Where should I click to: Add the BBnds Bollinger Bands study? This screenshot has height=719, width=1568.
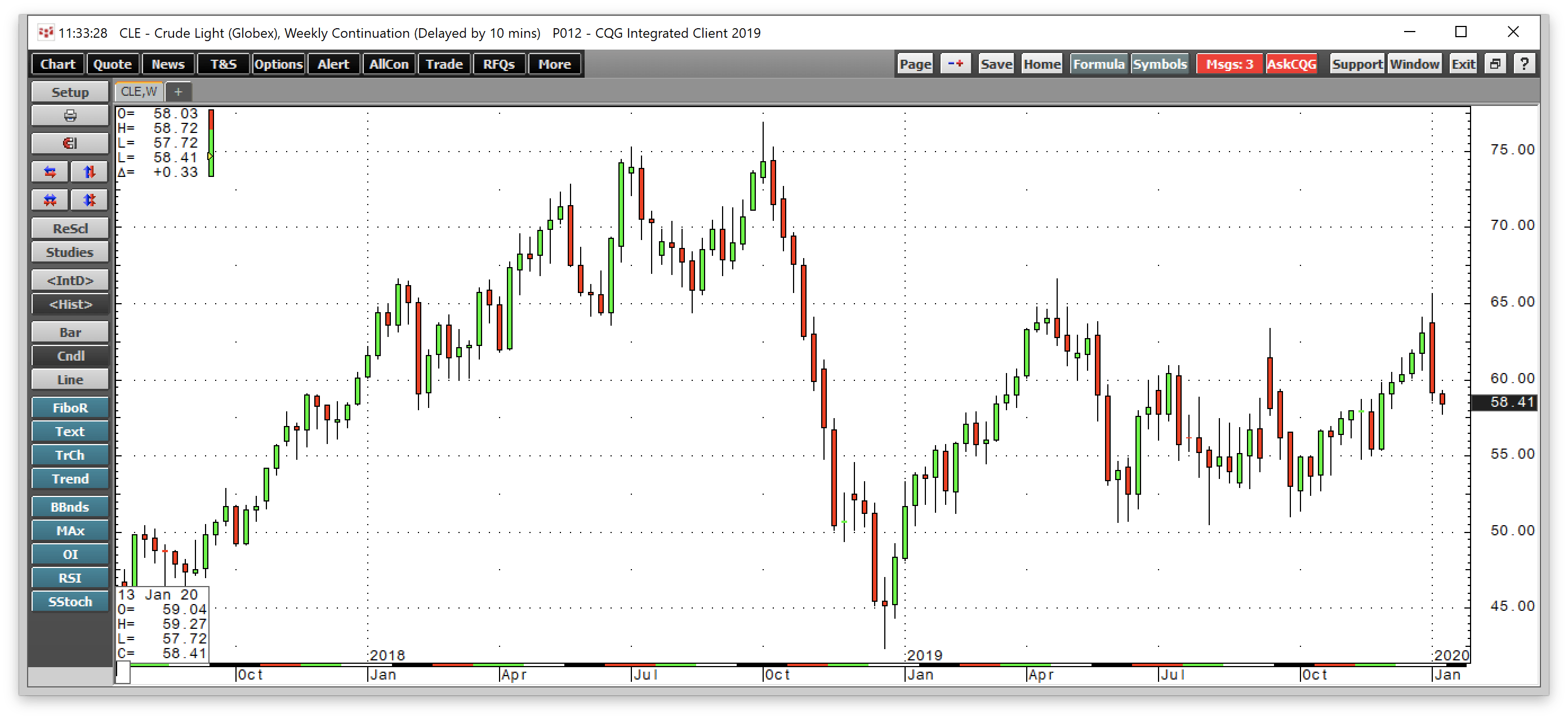70,507
